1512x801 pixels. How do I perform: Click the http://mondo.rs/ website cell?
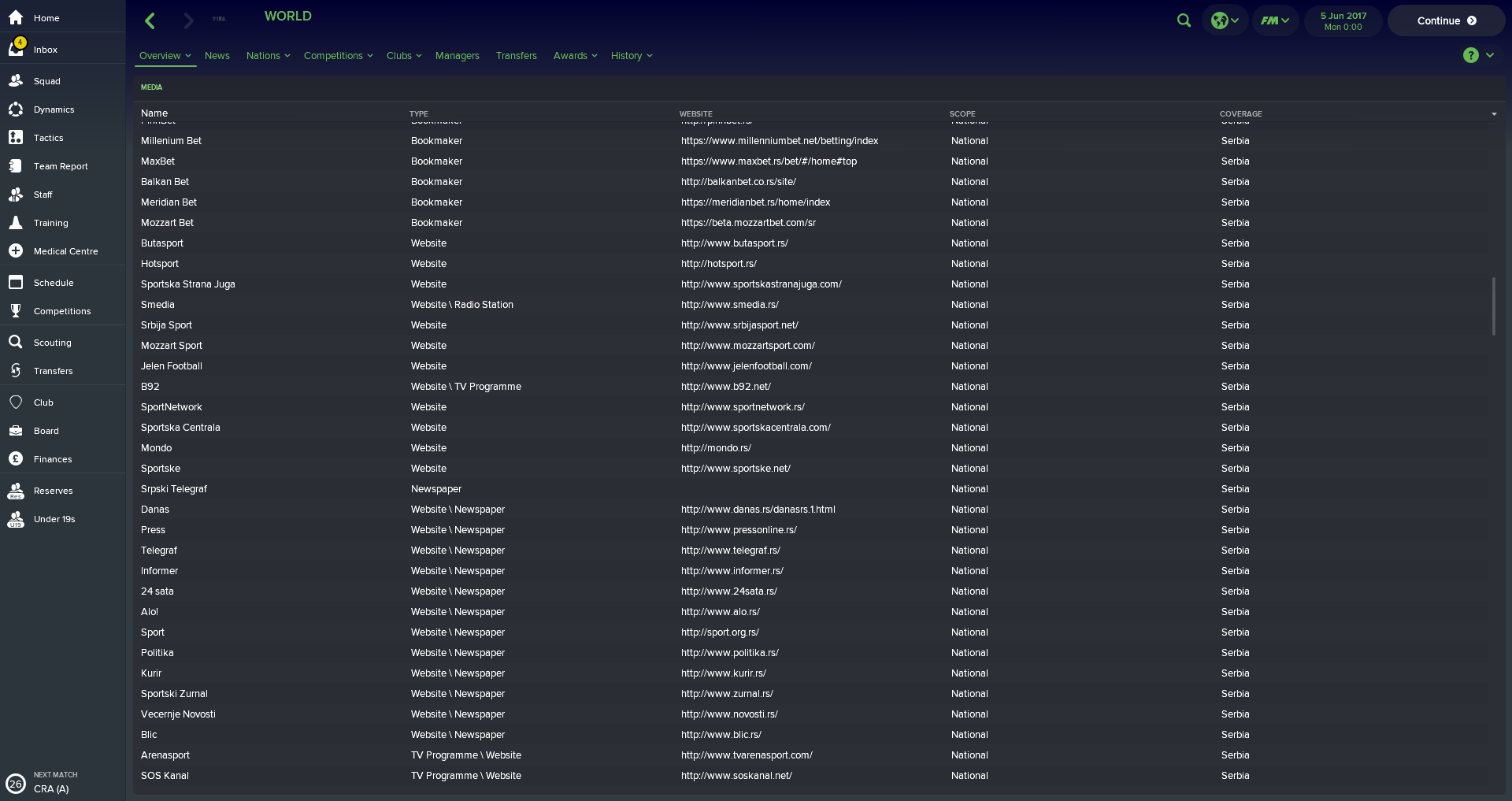tap(716, 448)
